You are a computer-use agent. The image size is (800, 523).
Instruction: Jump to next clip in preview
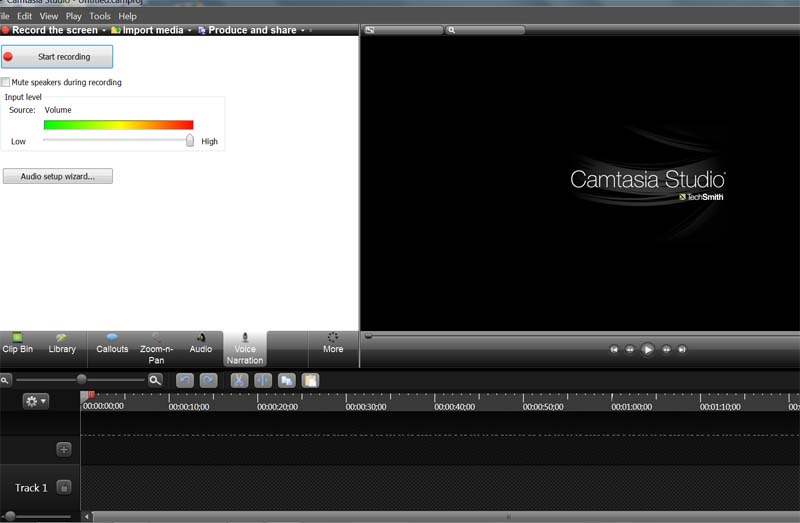tap(682, 350)
